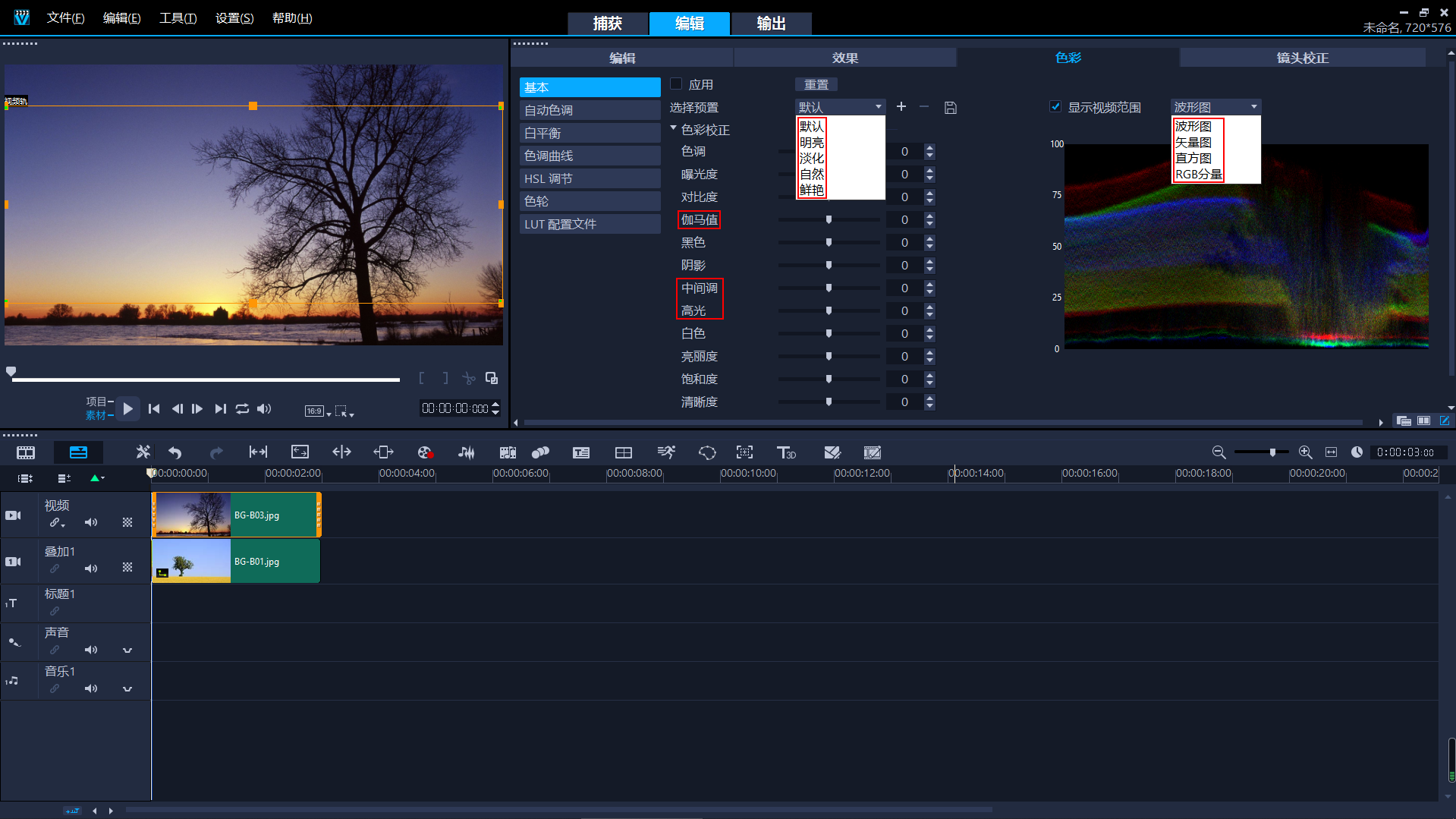The image size is (1456, 819).
Task: Click the enlarge preview window icon
Action: pos(492,378)
